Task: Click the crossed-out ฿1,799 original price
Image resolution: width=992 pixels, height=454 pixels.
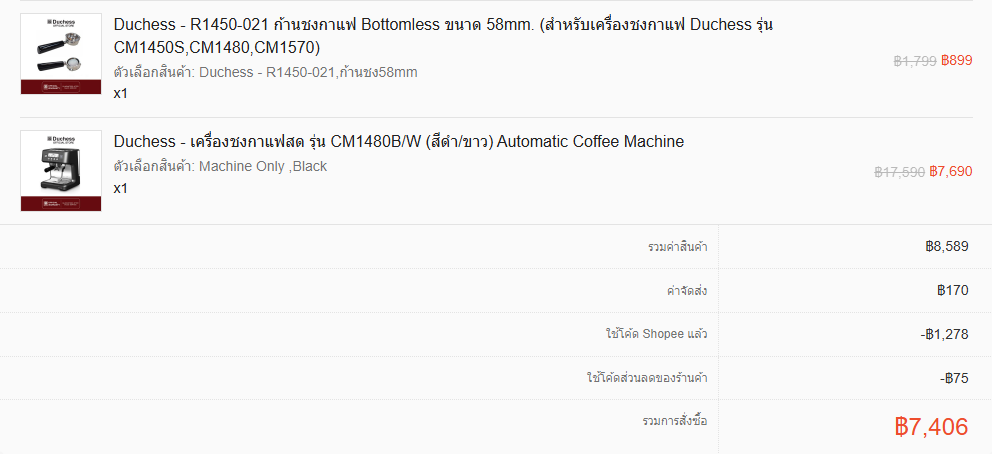Action: click(914, 61)
